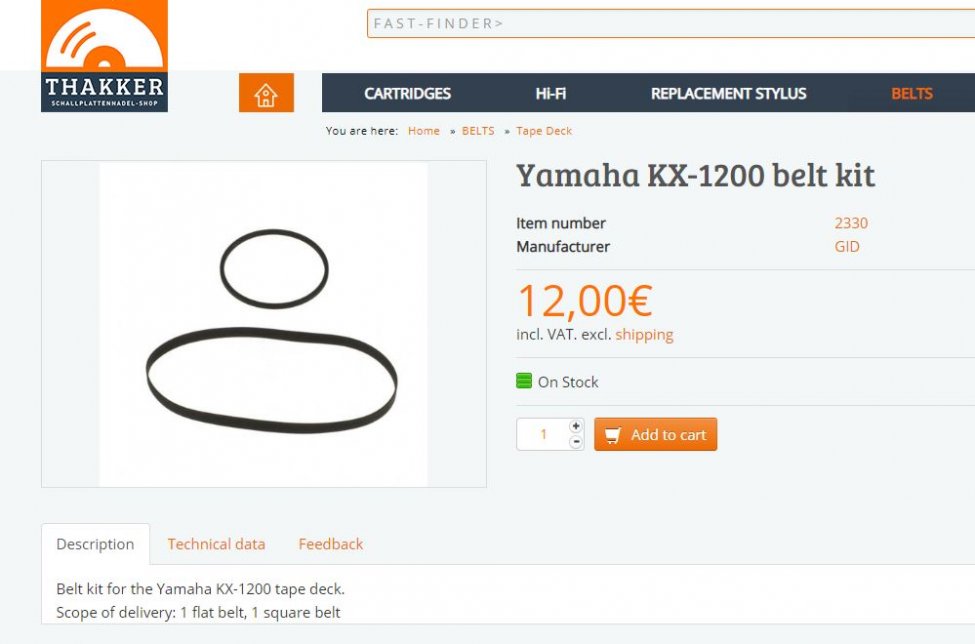
Task: Decrease quantity with the minus stepper
Action: pyautogui.click(x=576, y=442)
